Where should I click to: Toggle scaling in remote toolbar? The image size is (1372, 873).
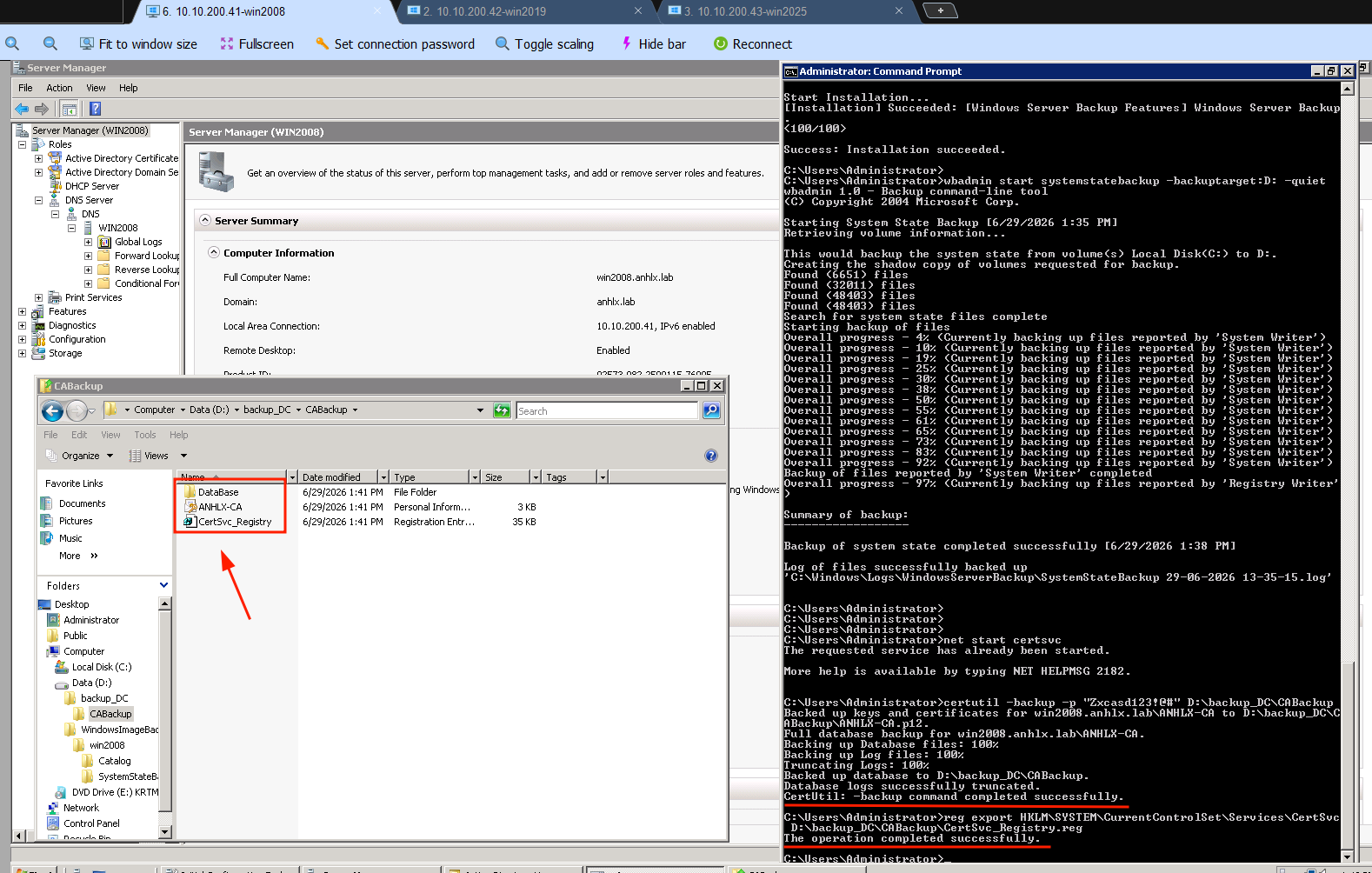click(544, 43)
